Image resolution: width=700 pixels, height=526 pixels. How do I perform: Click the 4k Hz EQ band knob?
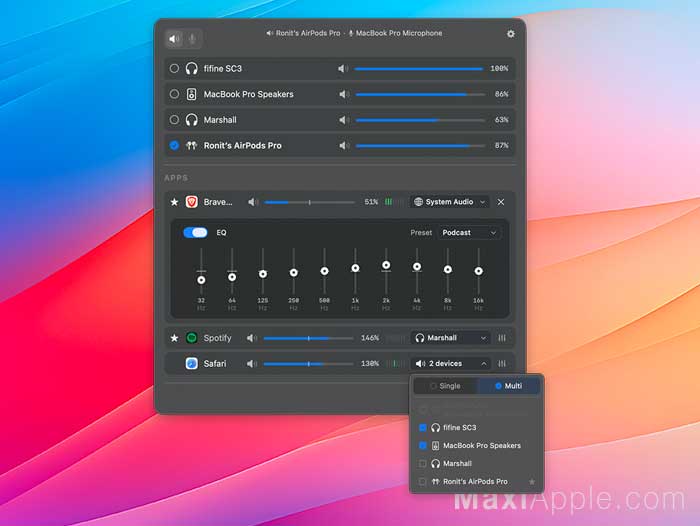coord(417,267)
